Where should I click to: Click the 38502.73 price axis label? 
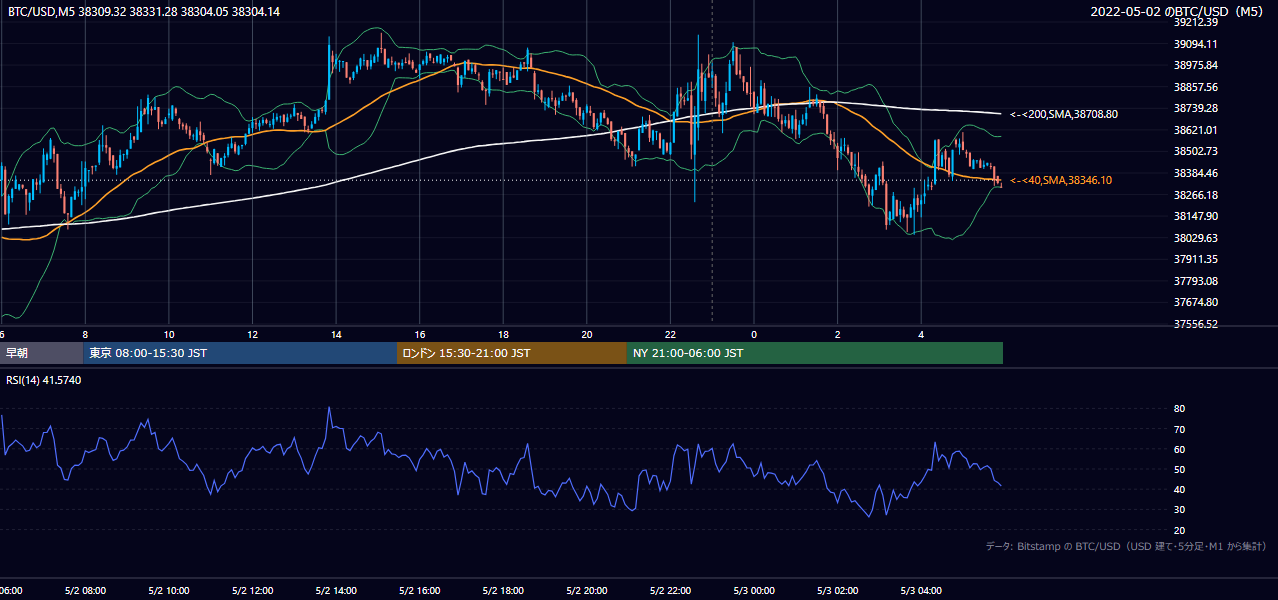(1196, 151)
